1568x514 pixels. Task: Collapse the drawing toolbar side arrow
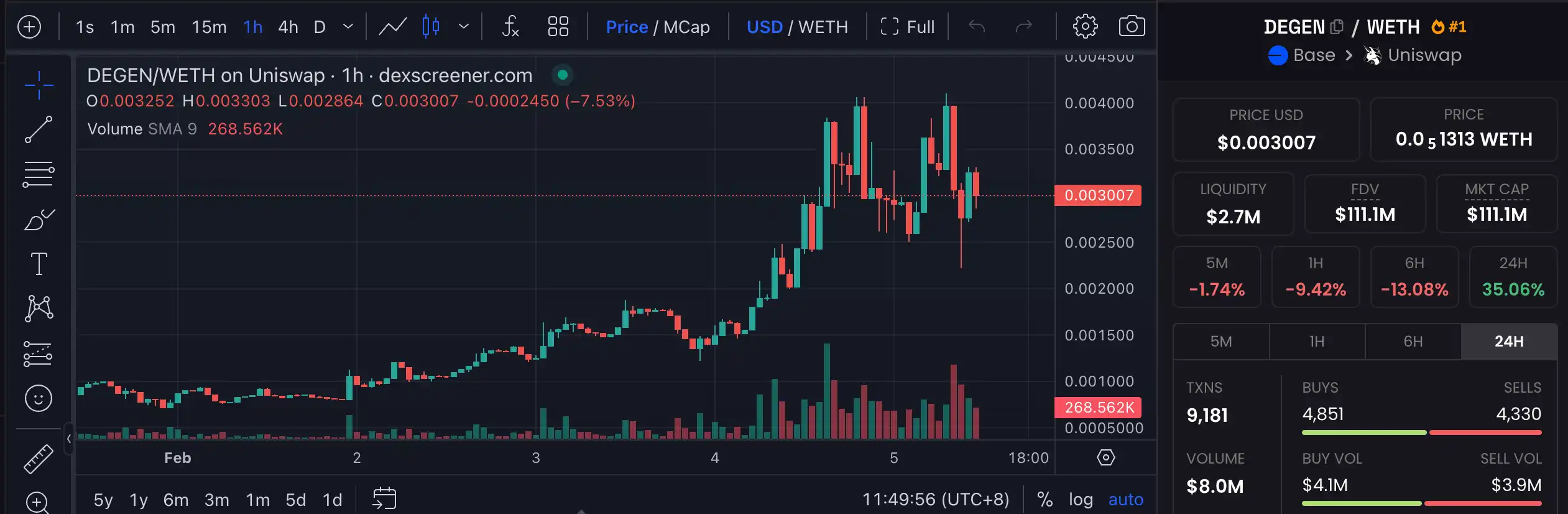[x=69, y=438]
